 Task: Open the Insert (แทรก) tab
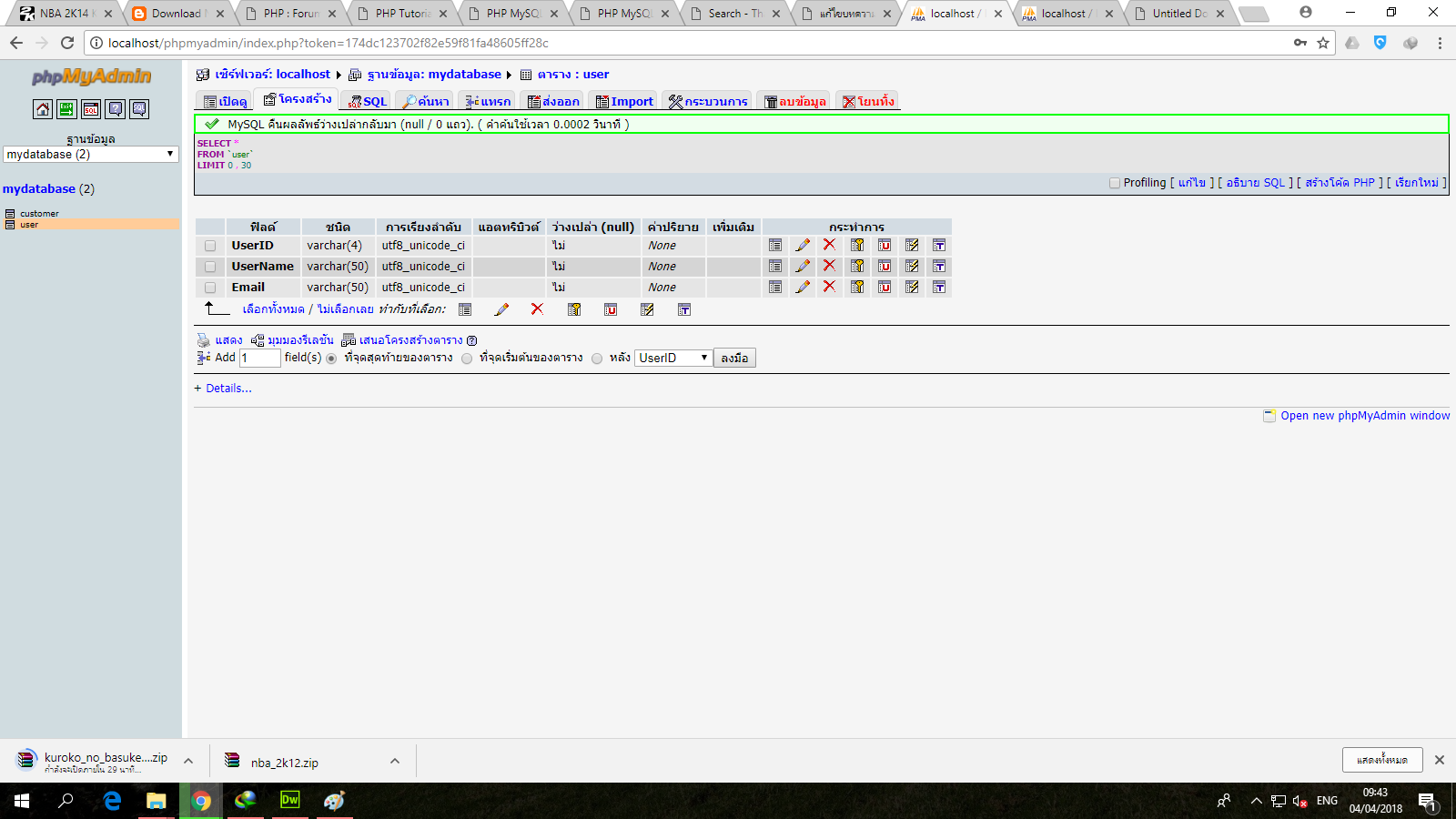click(x=488, y=101)
